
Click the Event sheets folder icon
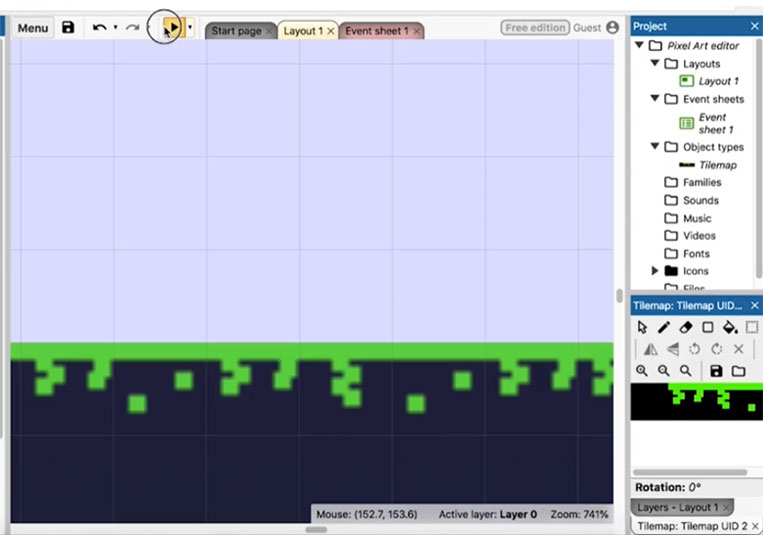(671, 99)
